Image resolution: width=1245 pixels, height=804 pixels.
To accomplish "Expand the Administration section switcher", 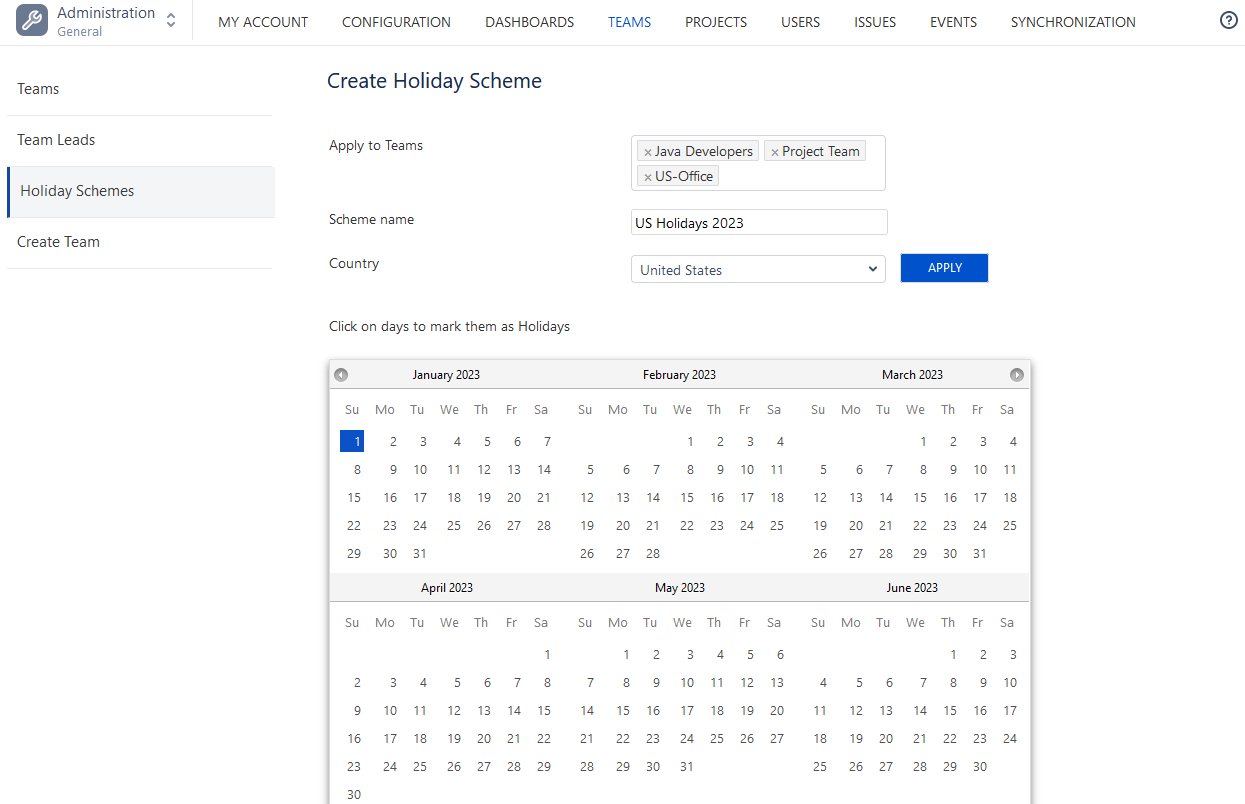I will coord(171,21).
